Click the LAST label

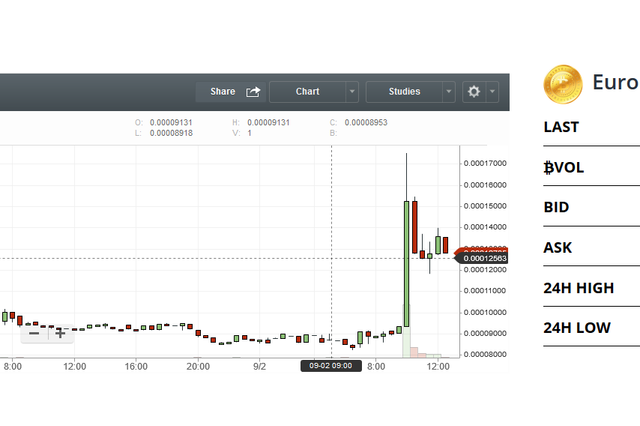click(x=561, y=127)
